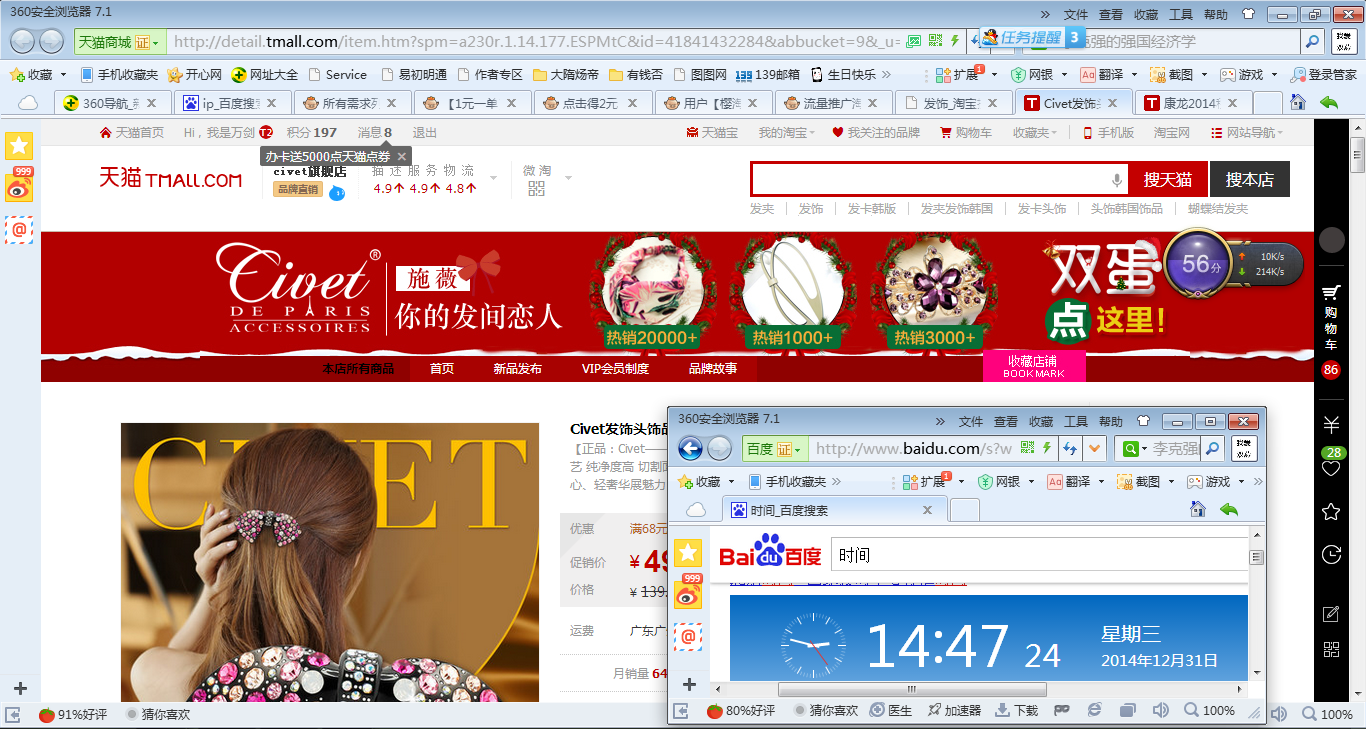Click home icon in Baidu window tab bar
The image size is (1366, 729).
(1197, 510)
